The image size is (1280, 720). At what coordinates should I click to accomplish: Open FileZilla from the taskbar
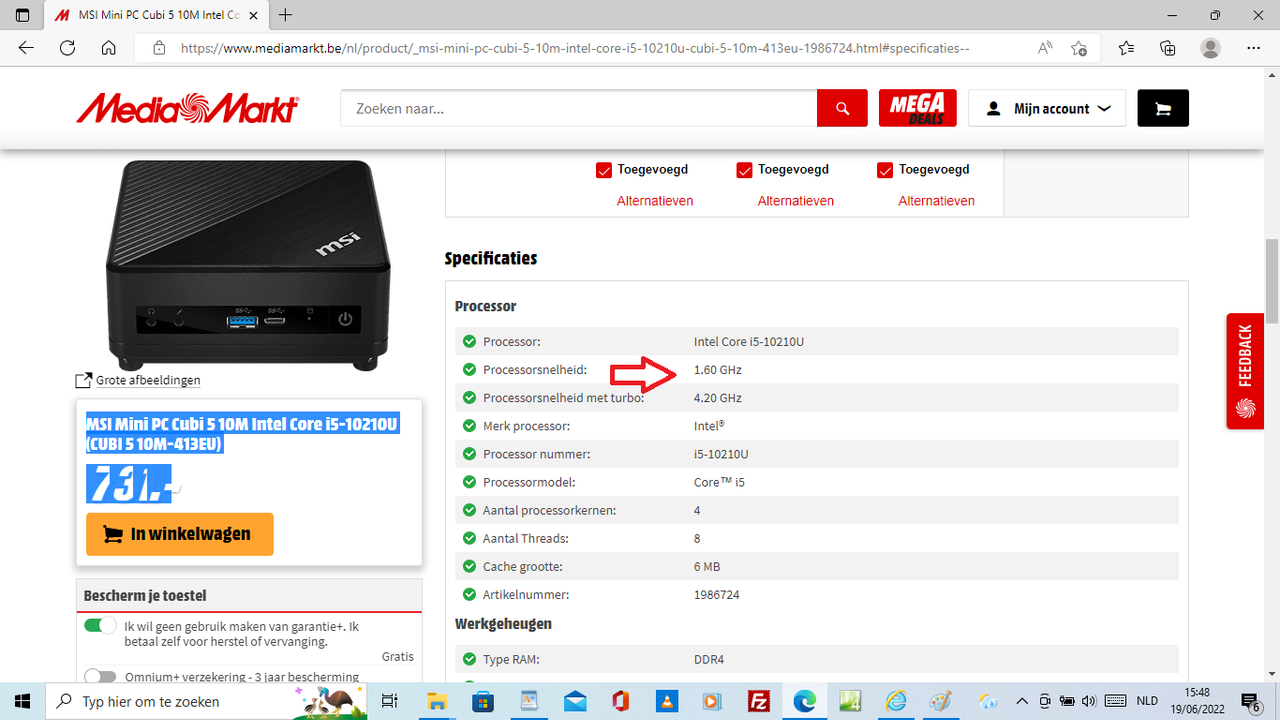(x=759, y=701)
